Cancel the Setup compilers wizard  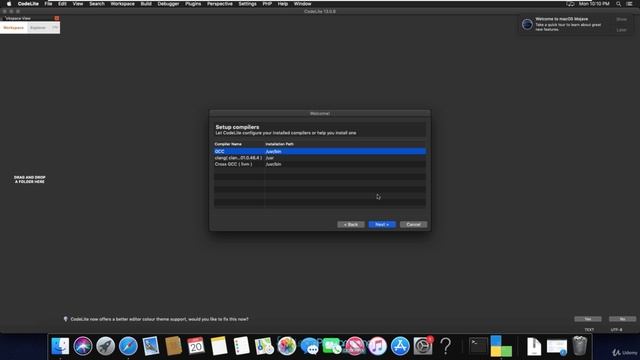pos(413,224)
